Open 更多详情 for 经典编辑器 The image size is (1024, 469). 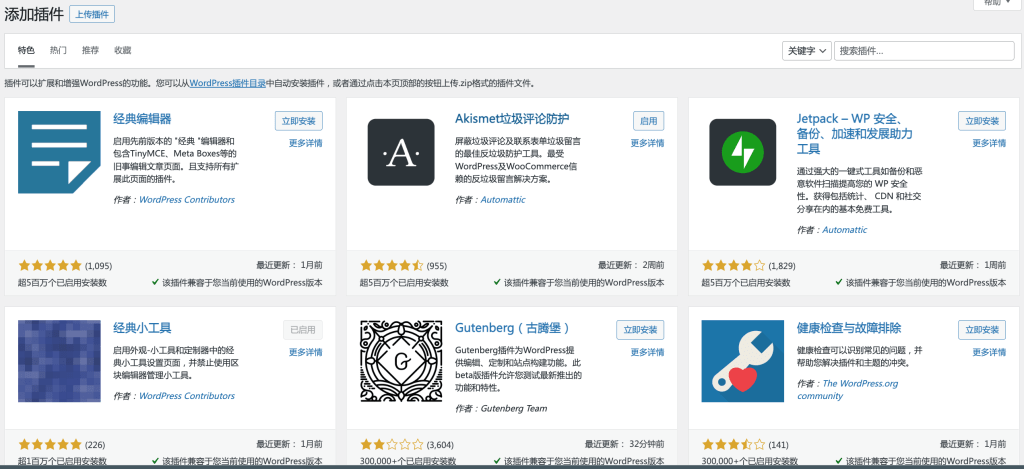click(306, 143)
